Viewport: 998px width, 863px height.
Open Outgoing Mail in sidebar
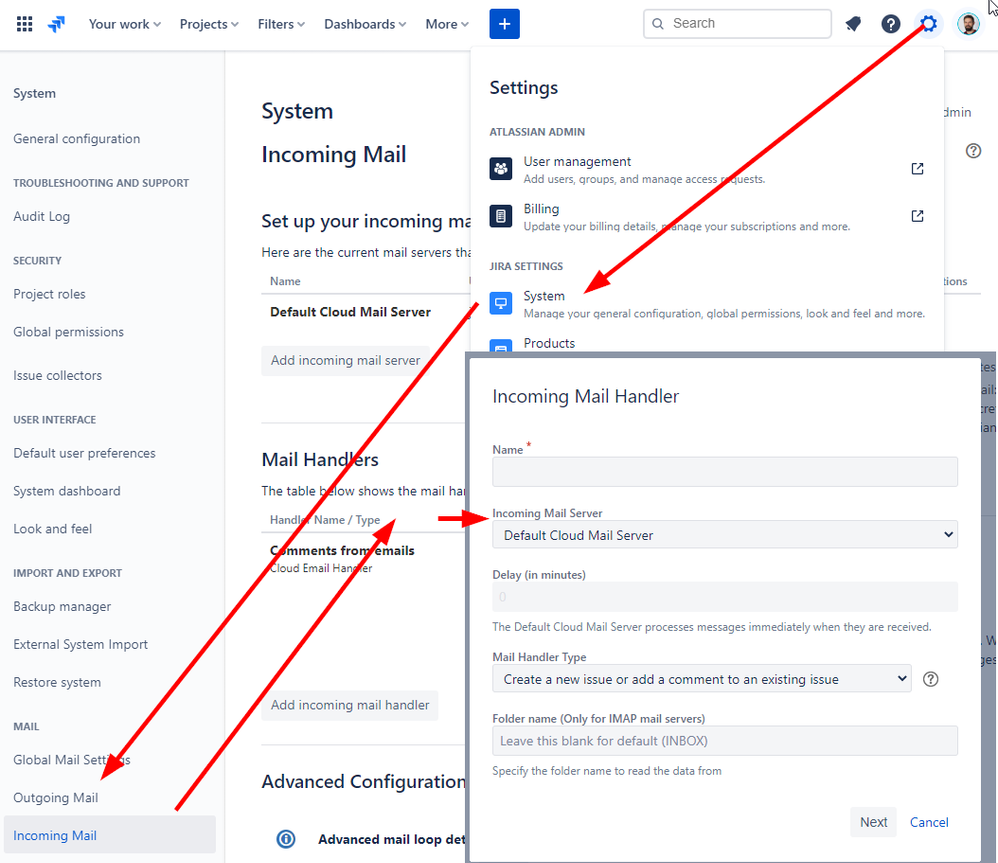55,797
